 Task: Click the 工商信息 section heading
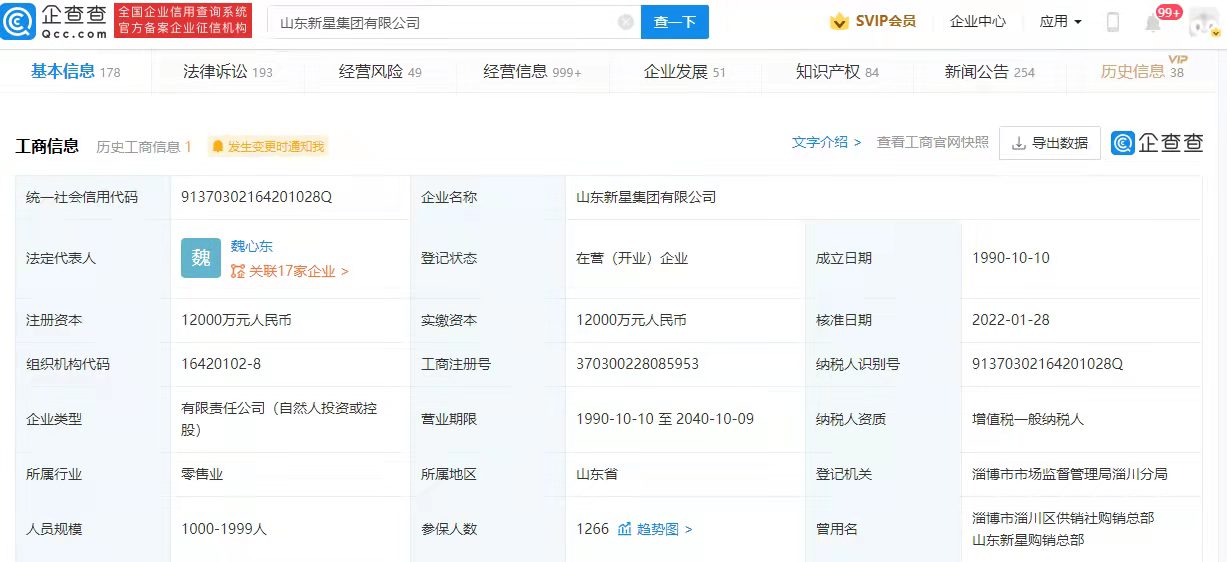point(47,146)
